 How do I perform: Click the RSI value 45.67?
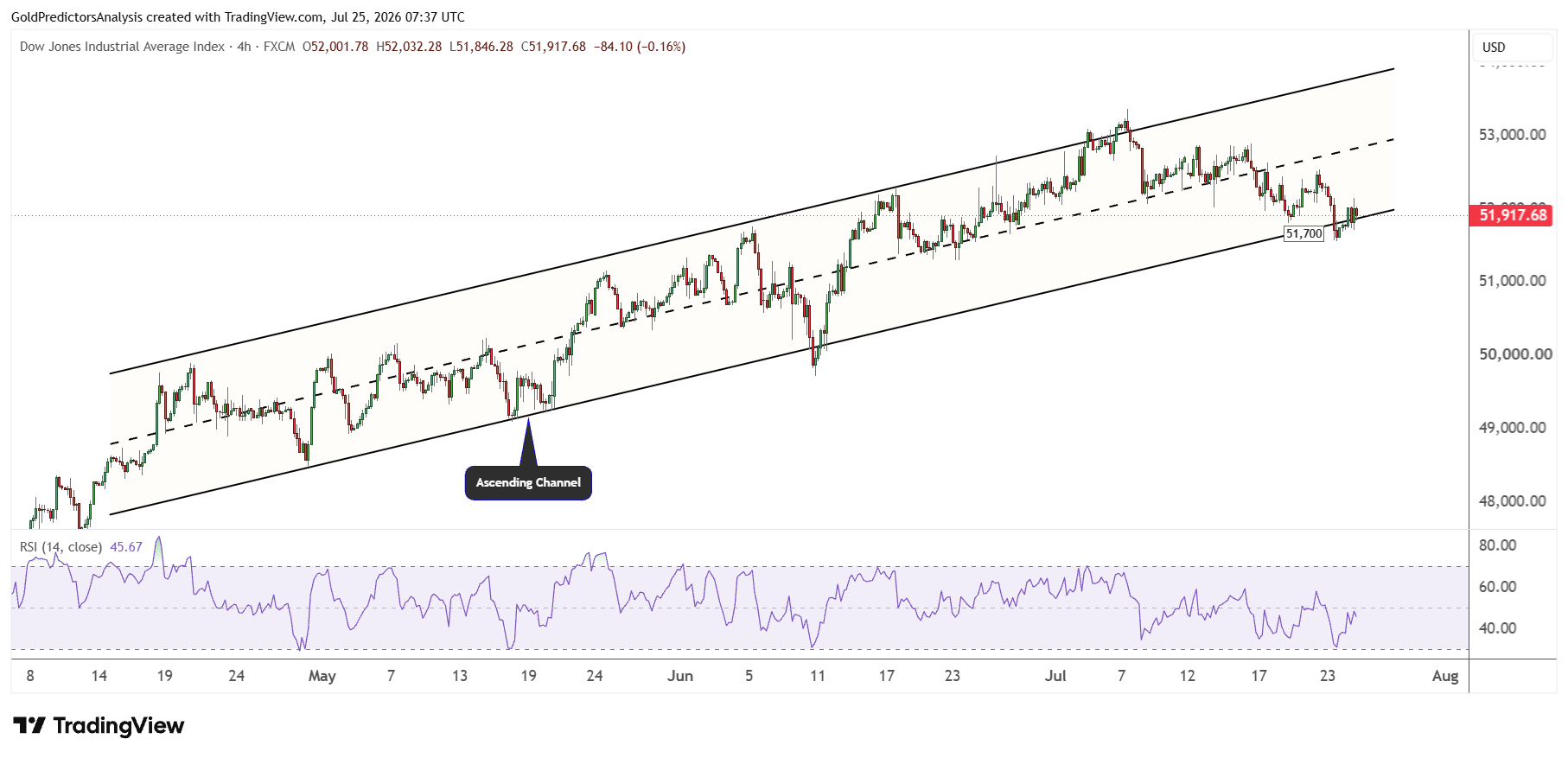[126, 547]
